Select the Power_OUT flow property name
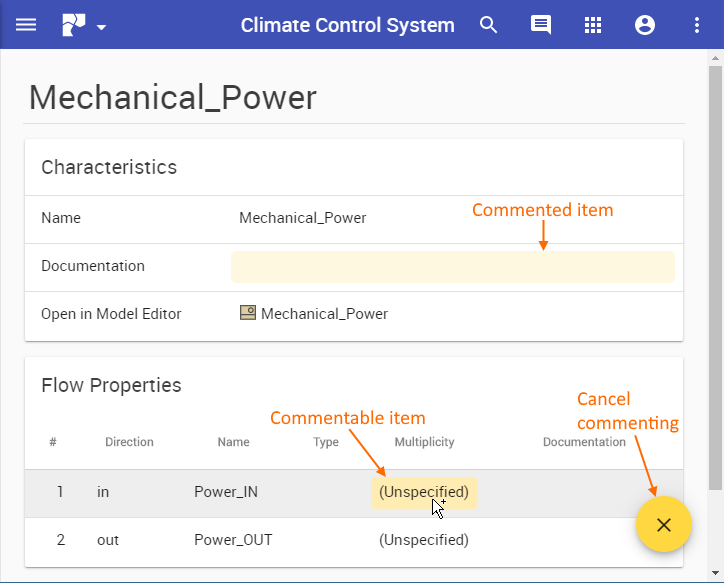 click(x=233, y=540)
